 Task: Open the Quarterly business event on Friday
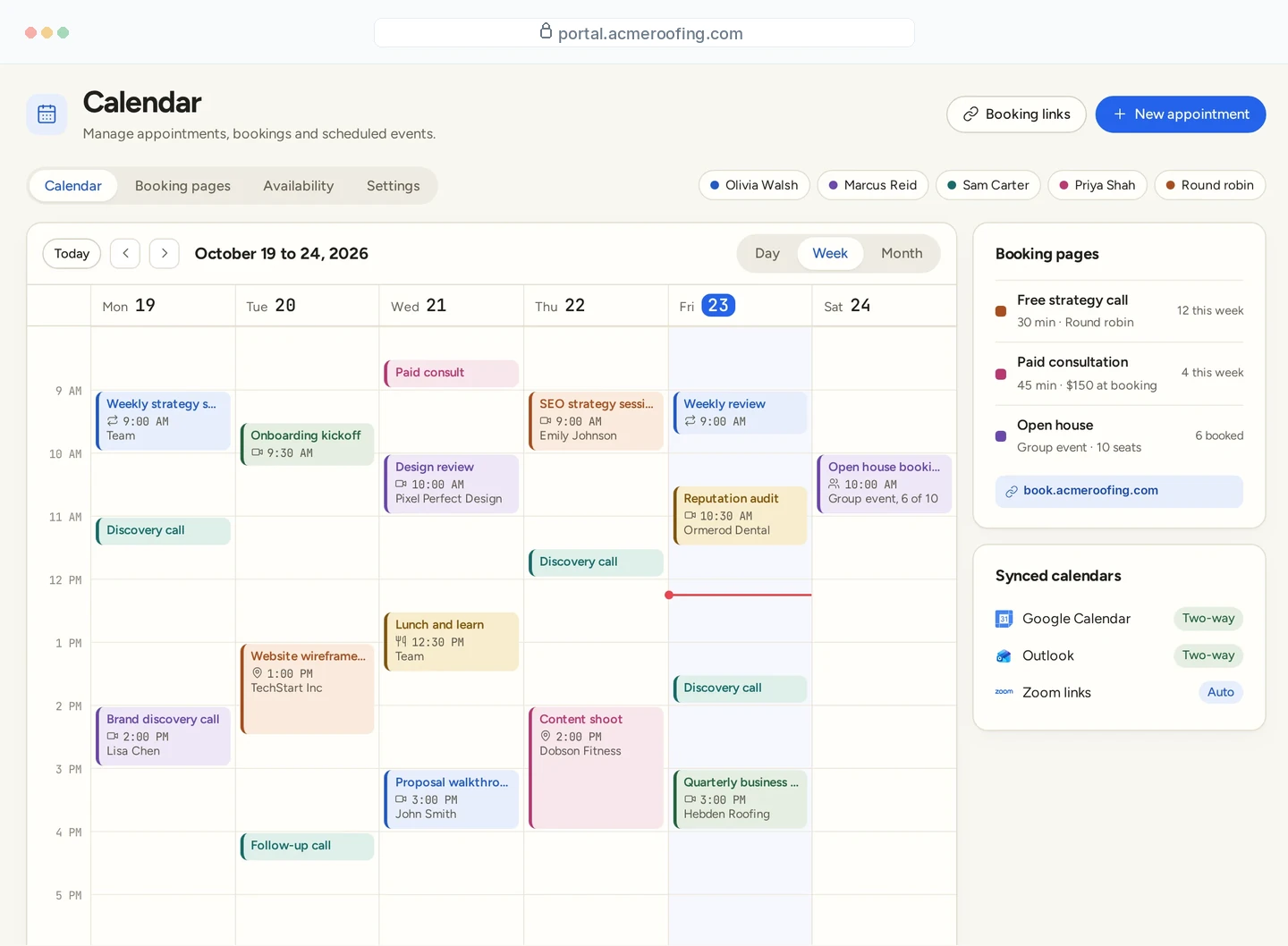pyautogui.click(x=740, y=799)
